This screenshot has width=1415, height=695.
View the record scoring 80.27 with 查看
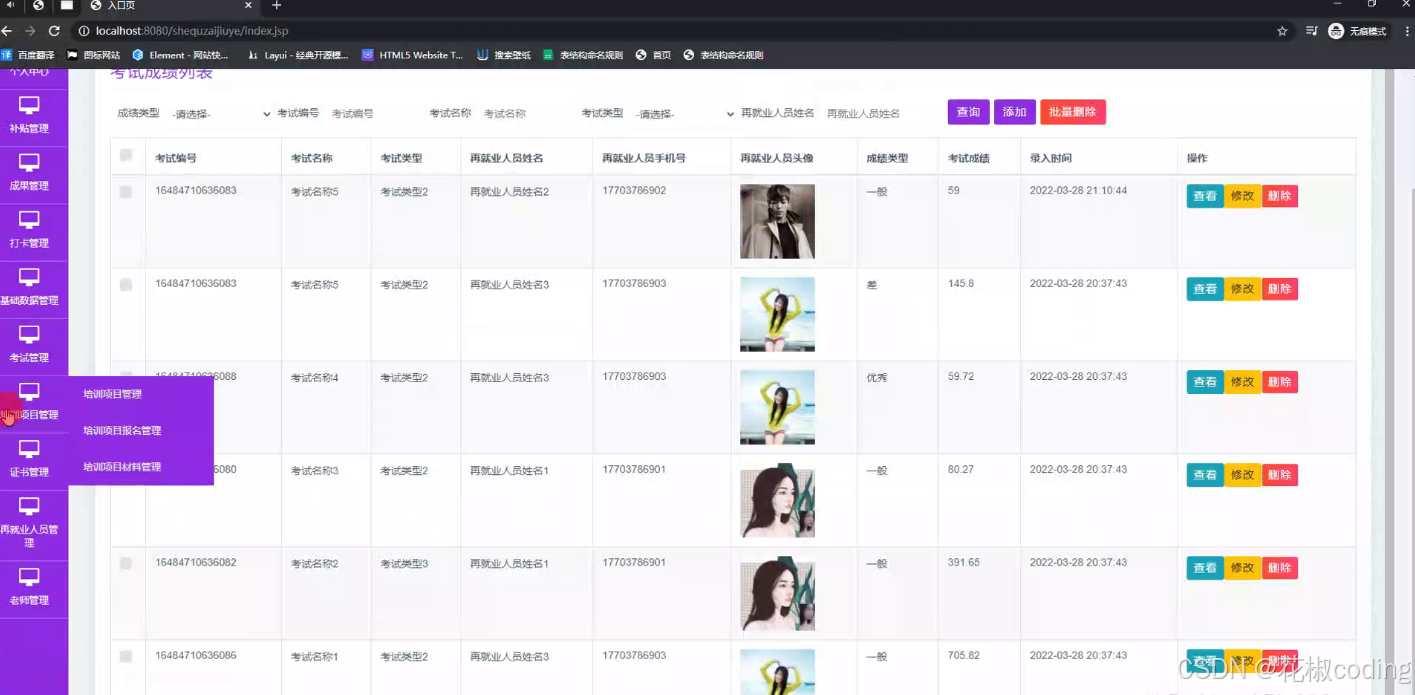coord(1205,475)
